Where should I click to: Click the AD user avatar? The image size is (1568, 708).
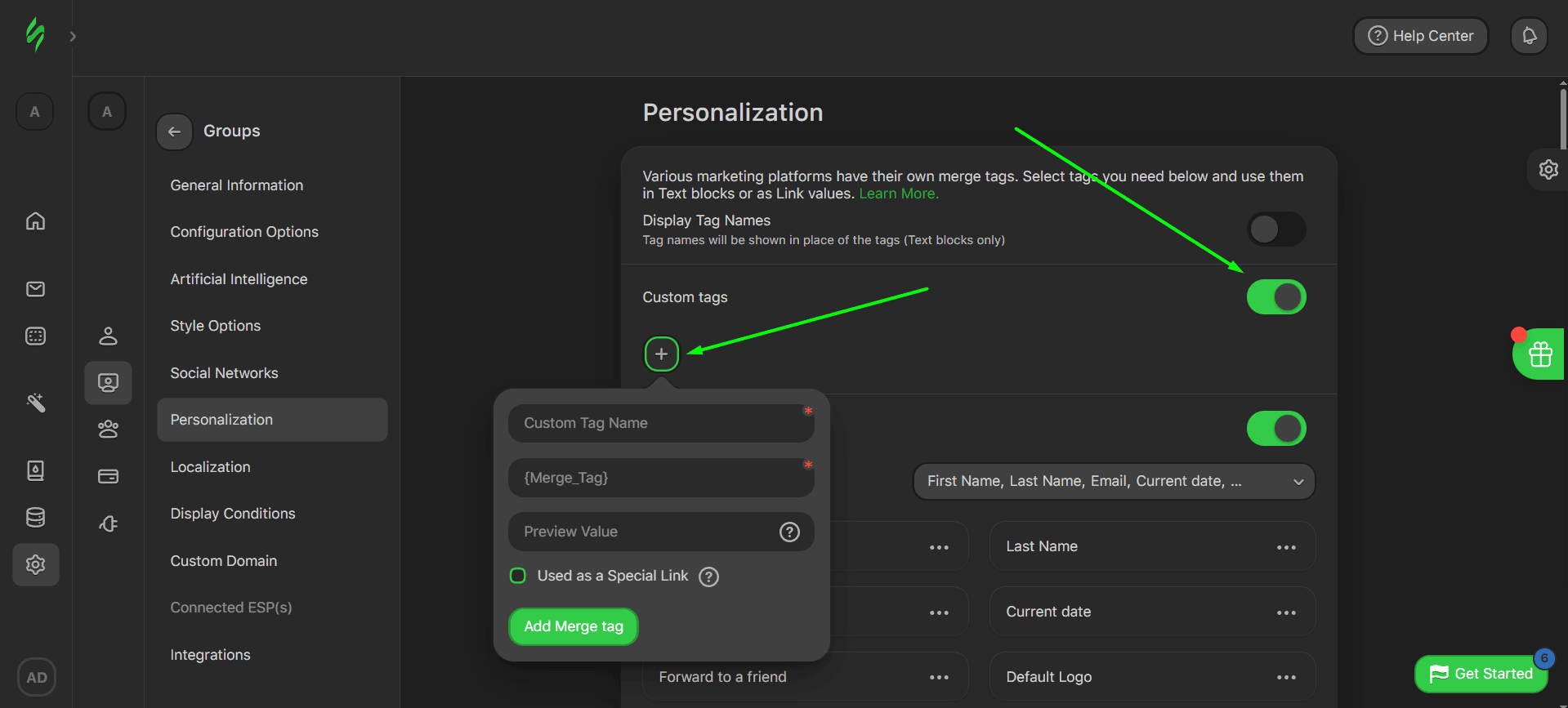37,677
